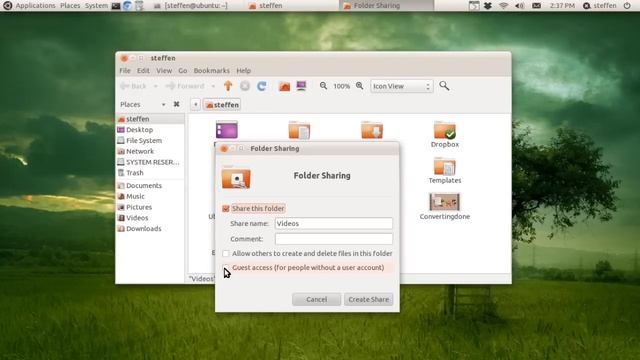Click the steffen path bar button
Viewport: 640px width, 360px height.
[222, 104]
